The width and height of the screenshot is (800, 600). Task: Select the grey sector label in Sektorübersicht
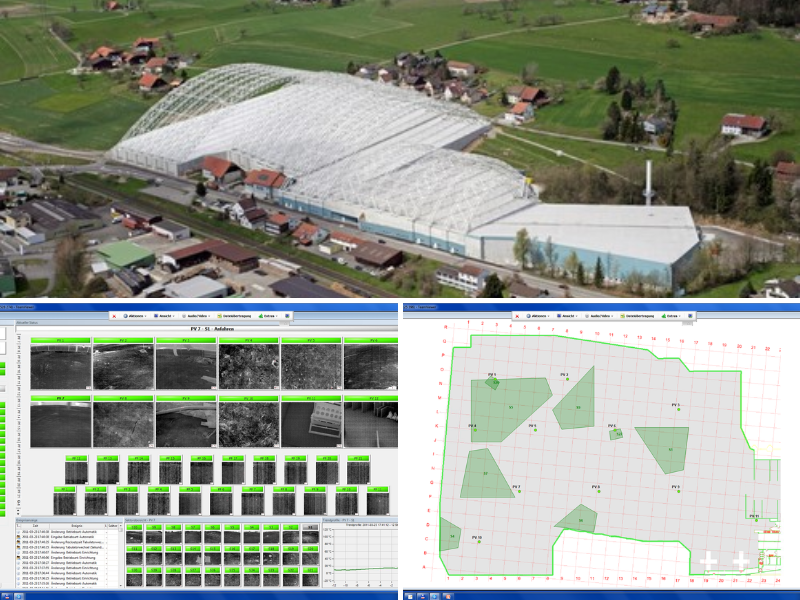(310, 527)
